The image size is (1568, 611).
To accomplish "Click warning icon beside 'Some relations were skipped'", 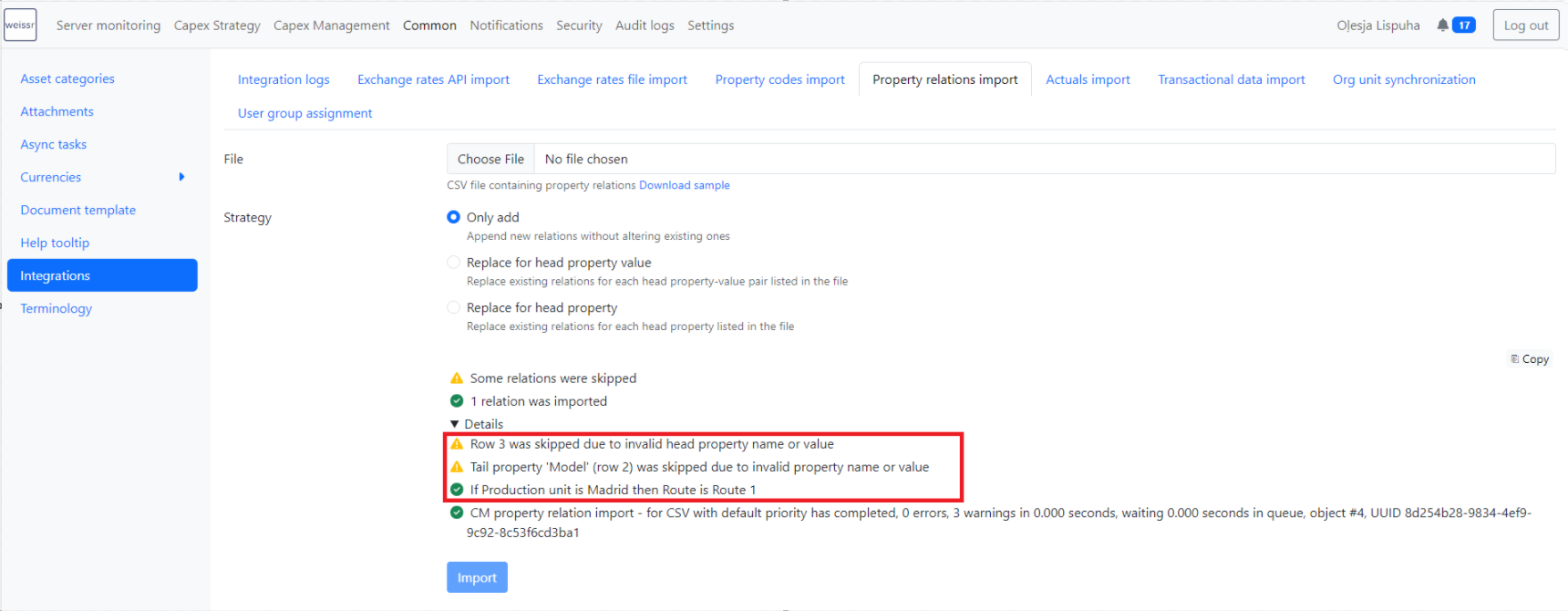I will 457,378.
